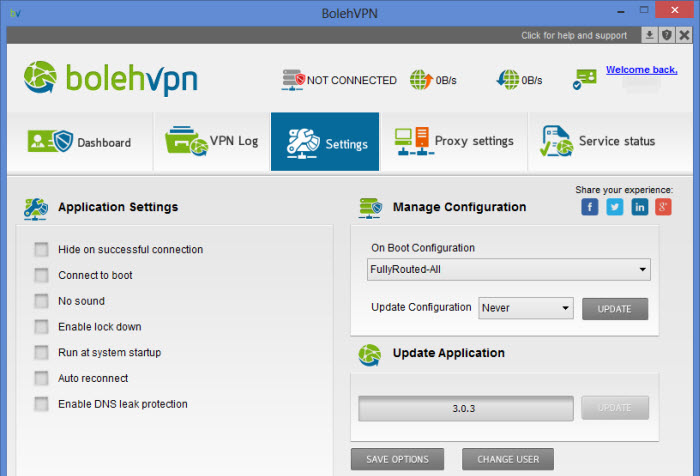This screenshot has width=700, height=476.
Task: Click the 3.0.3 version progress bar
Action: point(466,408)
